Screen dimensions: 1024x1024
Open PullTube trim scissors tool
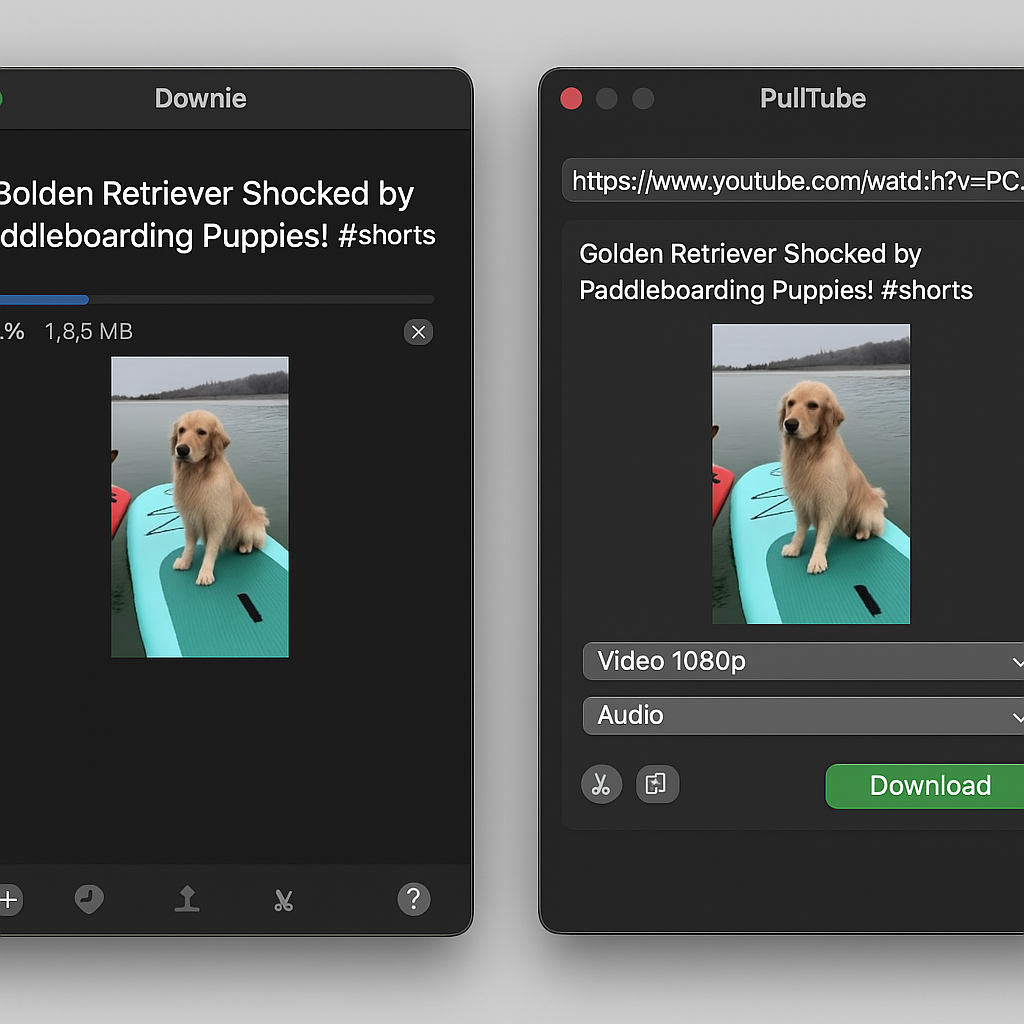[601, 784]
